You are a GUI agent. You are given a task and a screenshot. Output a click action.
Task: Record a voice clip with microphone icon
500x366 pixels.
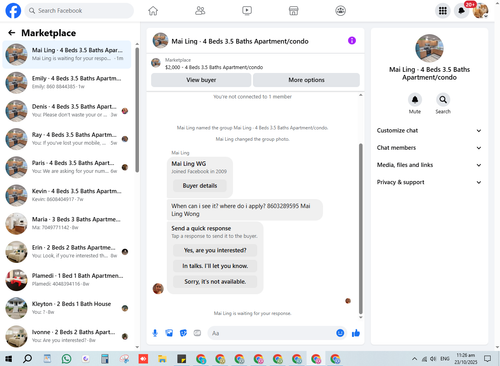[x=155, y=333]
